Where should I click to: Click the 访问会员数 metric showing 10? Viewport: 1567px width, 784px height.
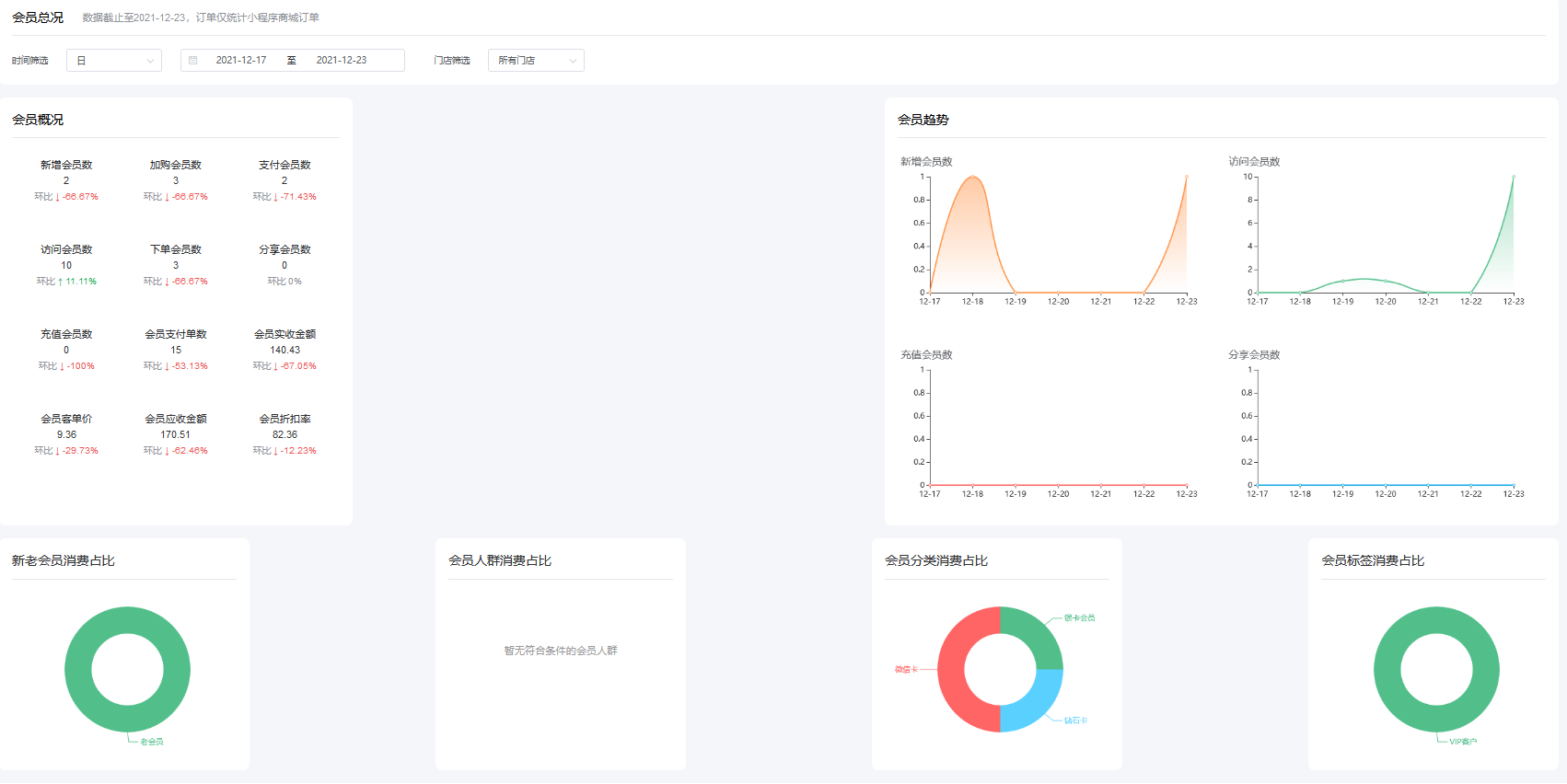coord(66,264)
